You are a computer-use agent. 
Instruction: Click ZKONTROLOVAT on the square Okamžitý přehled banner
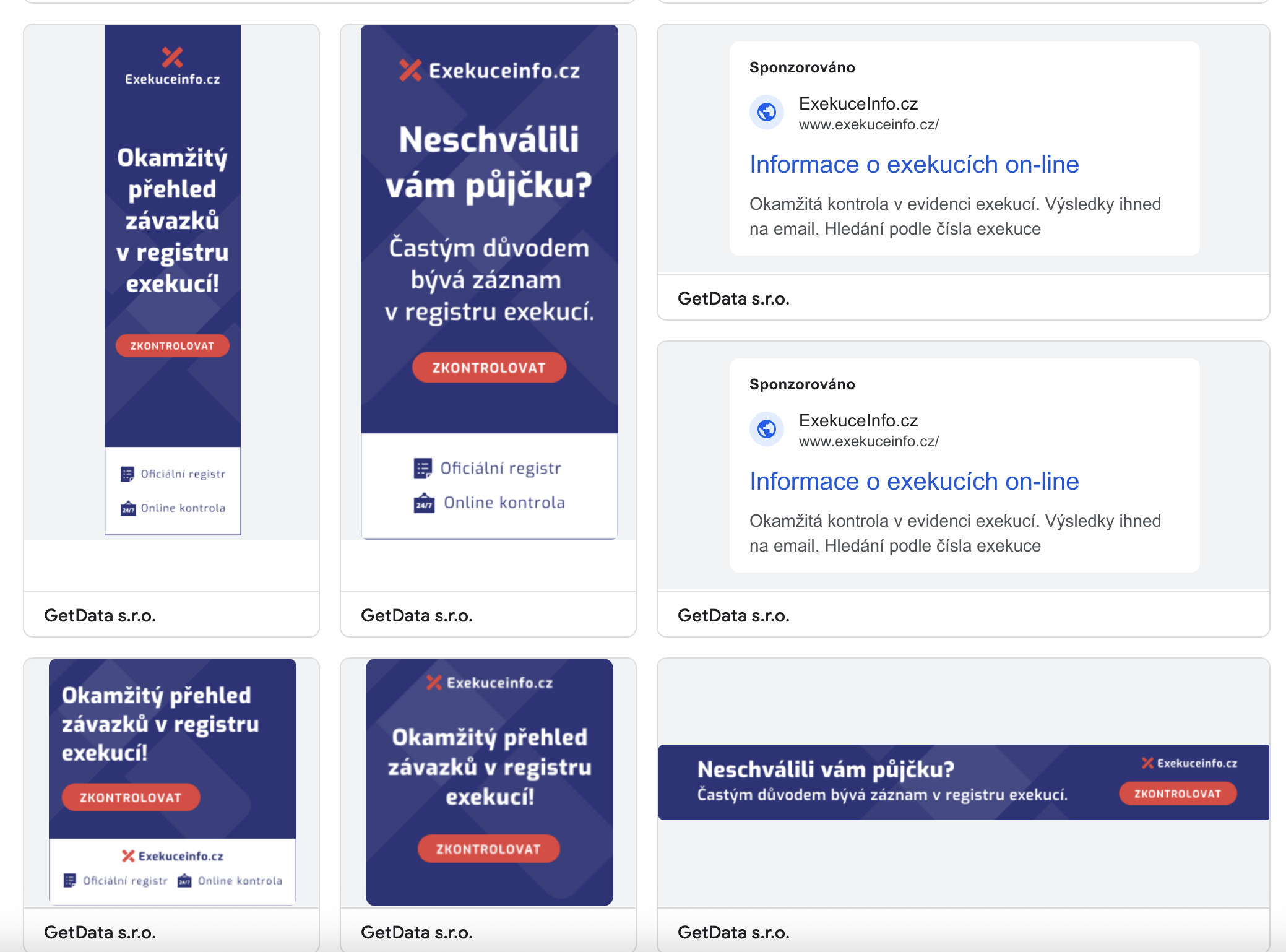(488, 849)
